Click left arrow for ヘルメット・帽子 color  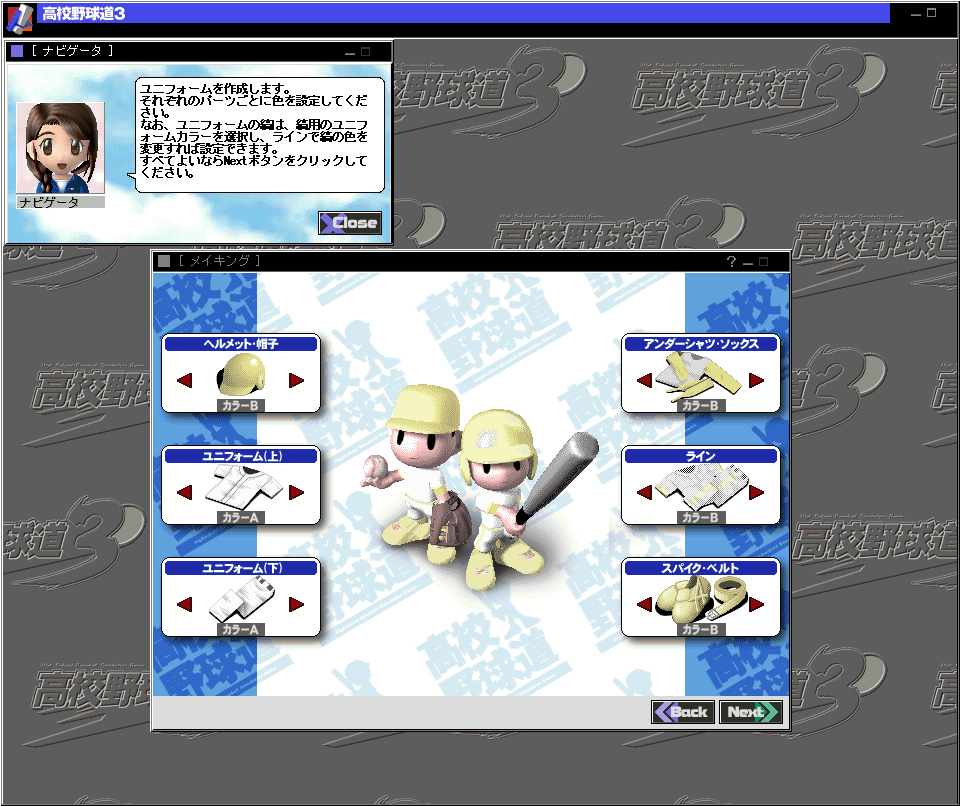click(184, 380)
